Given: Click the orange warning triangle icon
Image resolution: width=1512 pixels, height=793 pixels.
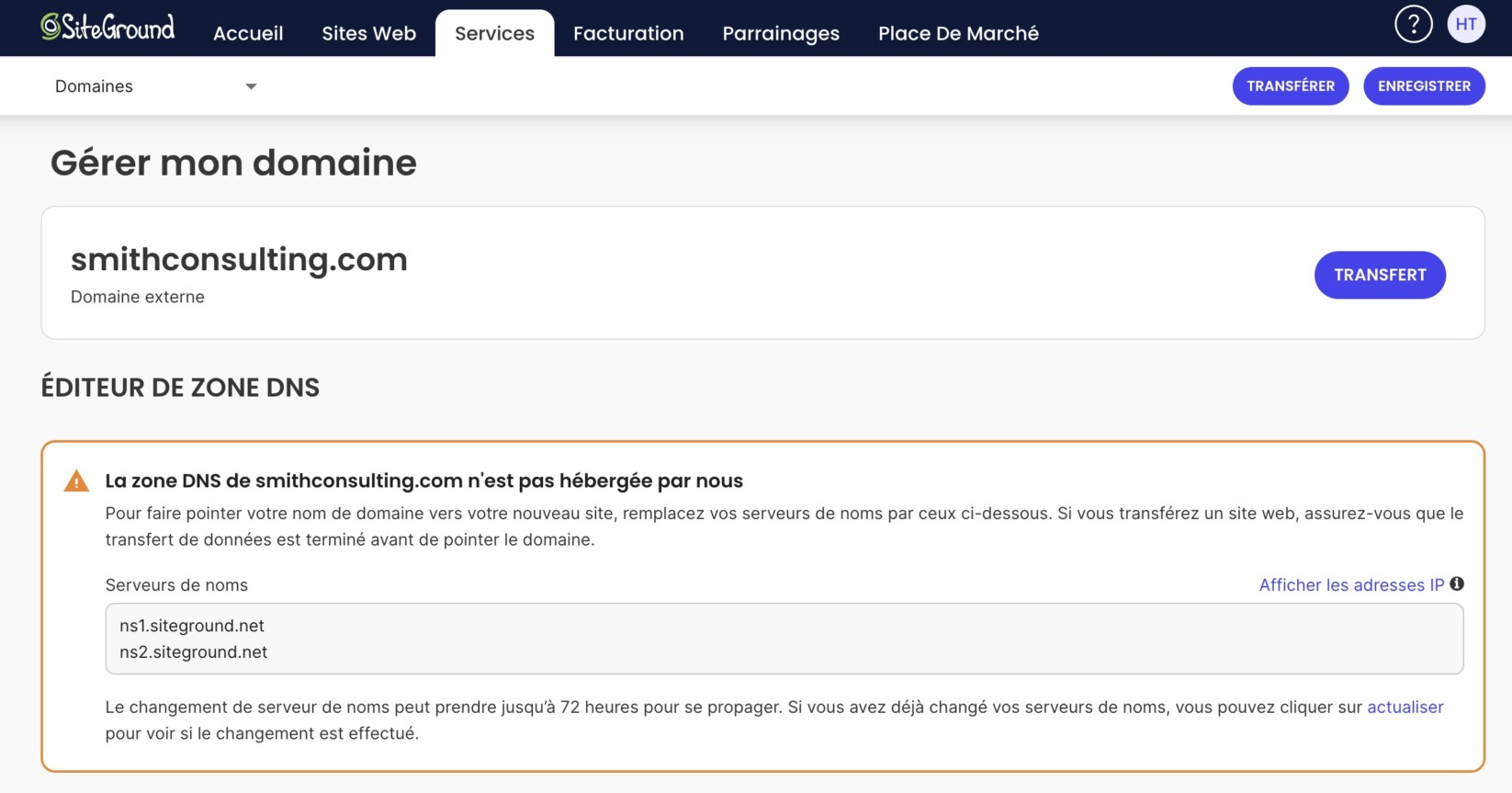Looking at the screenshot, I should coord(76,481).
